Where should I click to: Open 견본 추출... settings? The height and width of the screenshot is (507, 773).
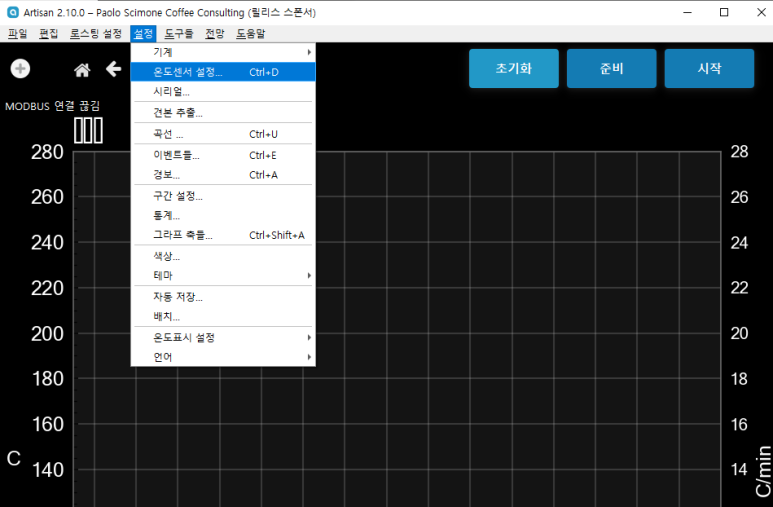(x=223, y=113)
